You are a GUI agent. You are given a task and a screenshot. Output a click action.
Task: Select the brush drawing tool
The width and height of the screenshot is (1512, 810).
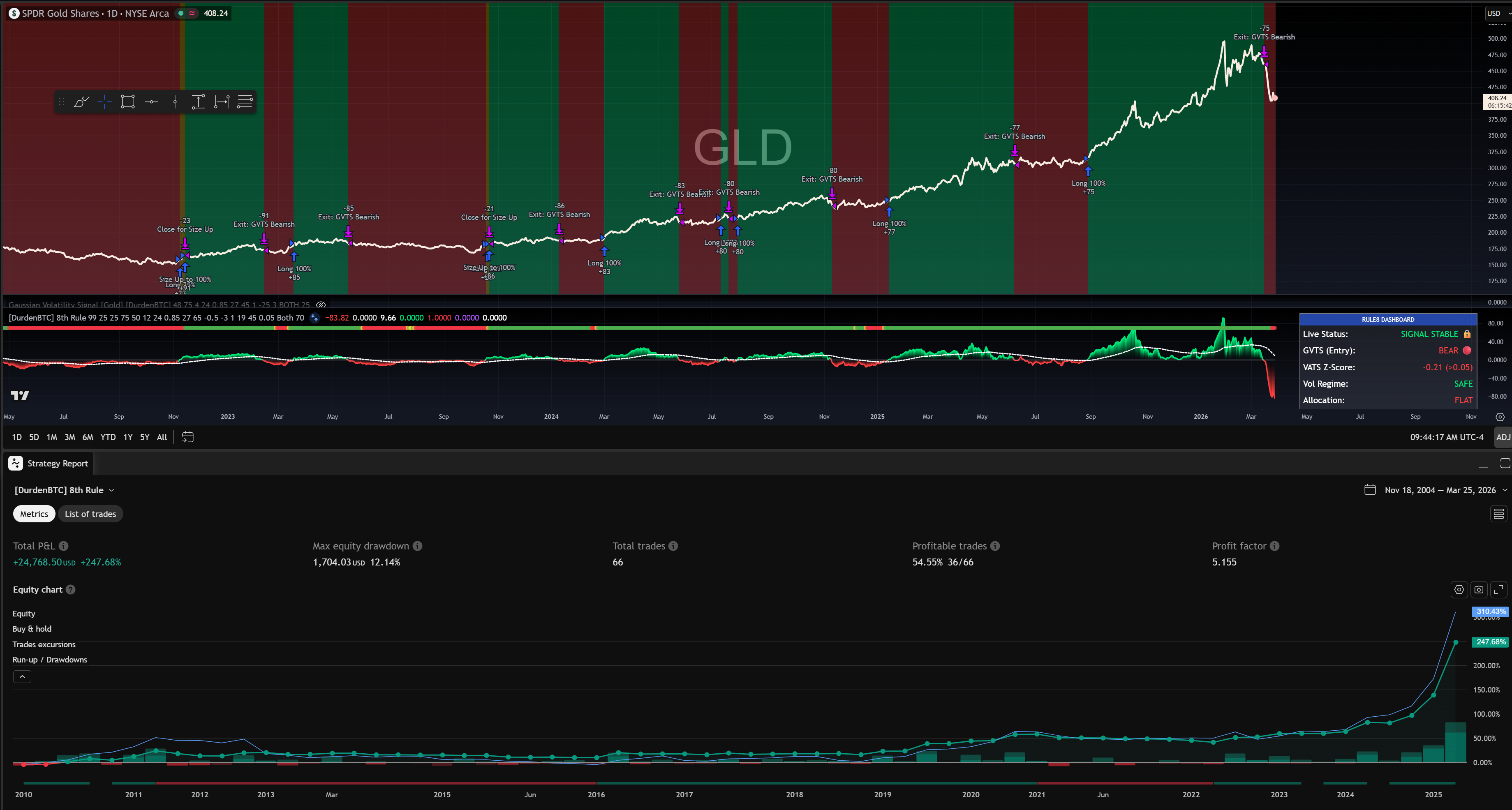pos(81,102)
